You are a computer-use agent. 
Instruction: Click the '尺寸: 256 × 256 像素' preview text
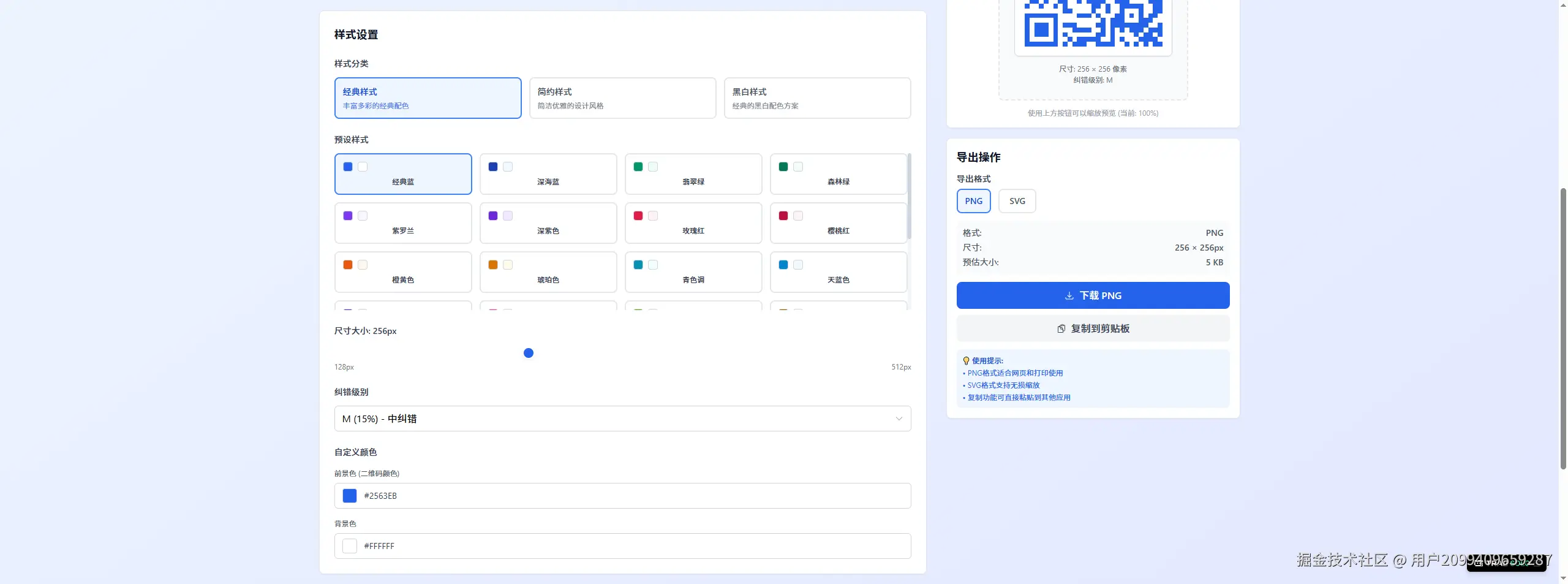coord(1093,69)
